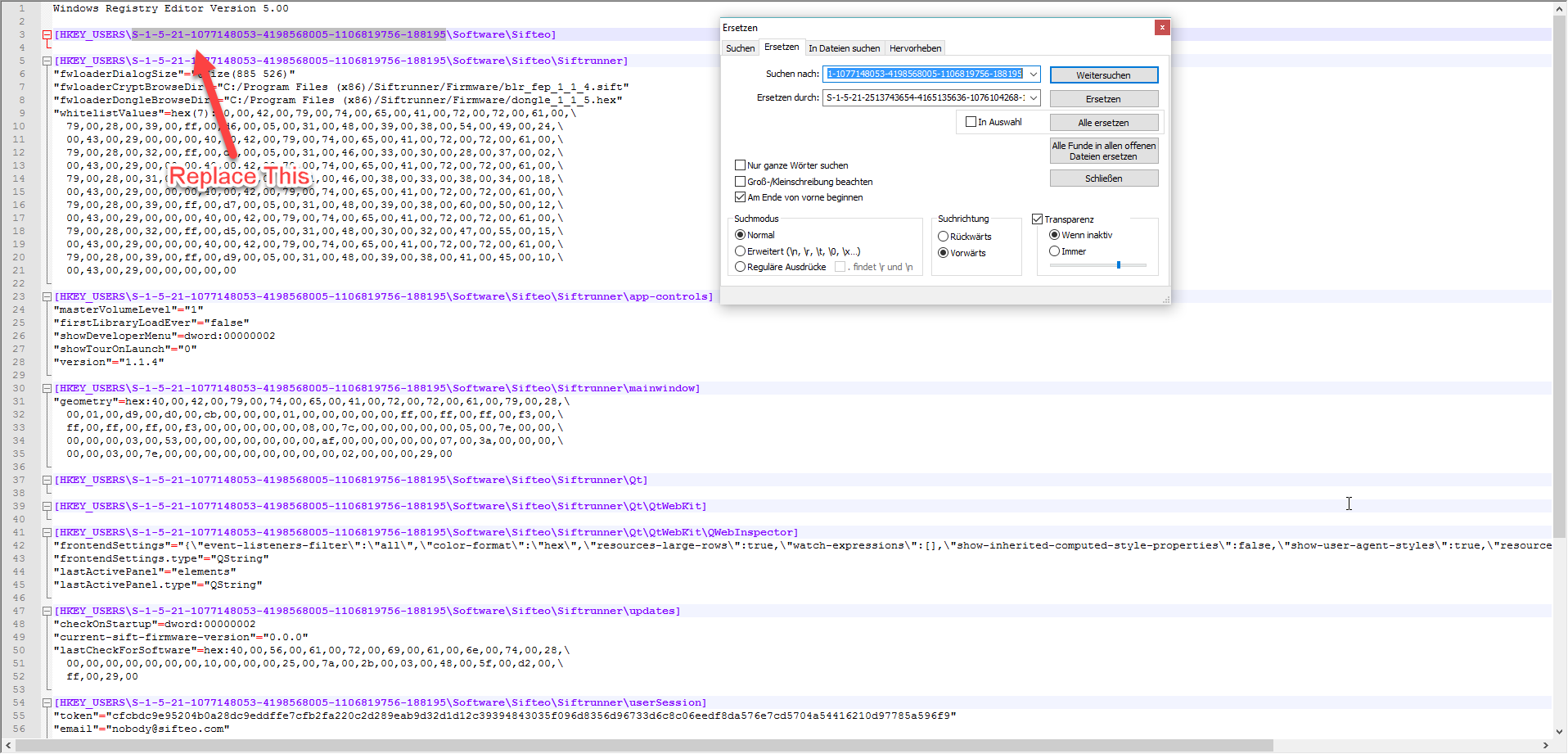This screenshot has height=754, width=1568.
Task: Switch to the Hervorheben tab
Action: click(x=915, y=48)
